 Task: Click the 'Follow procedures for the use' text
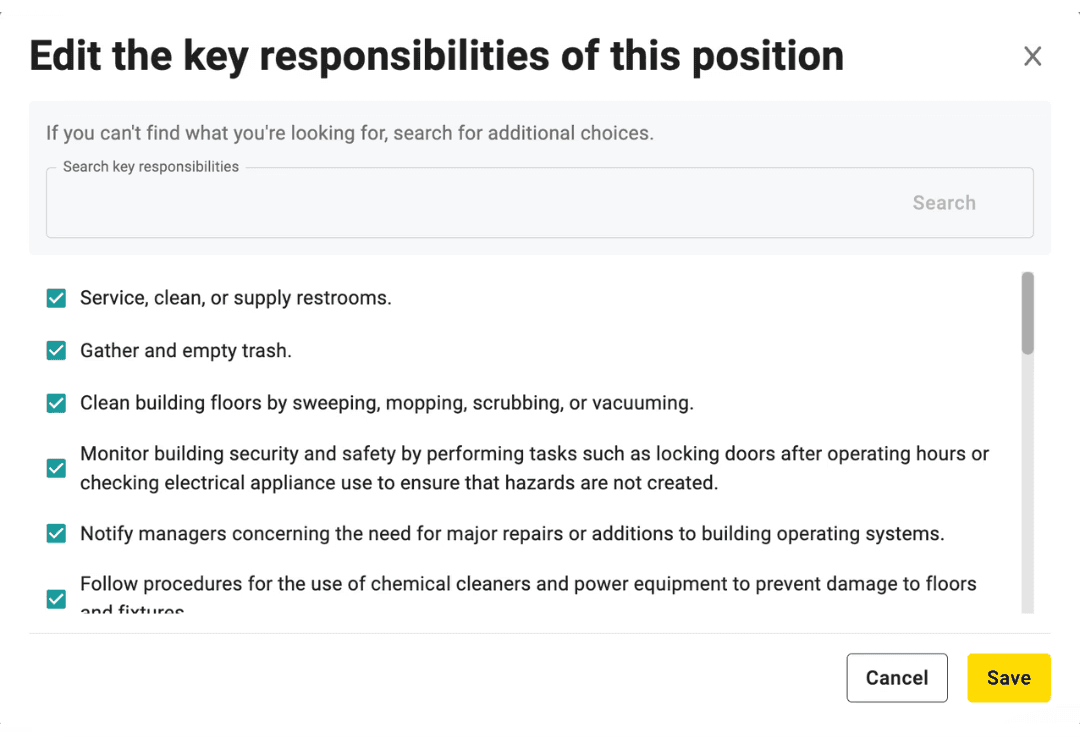click(x=528, y=596)
